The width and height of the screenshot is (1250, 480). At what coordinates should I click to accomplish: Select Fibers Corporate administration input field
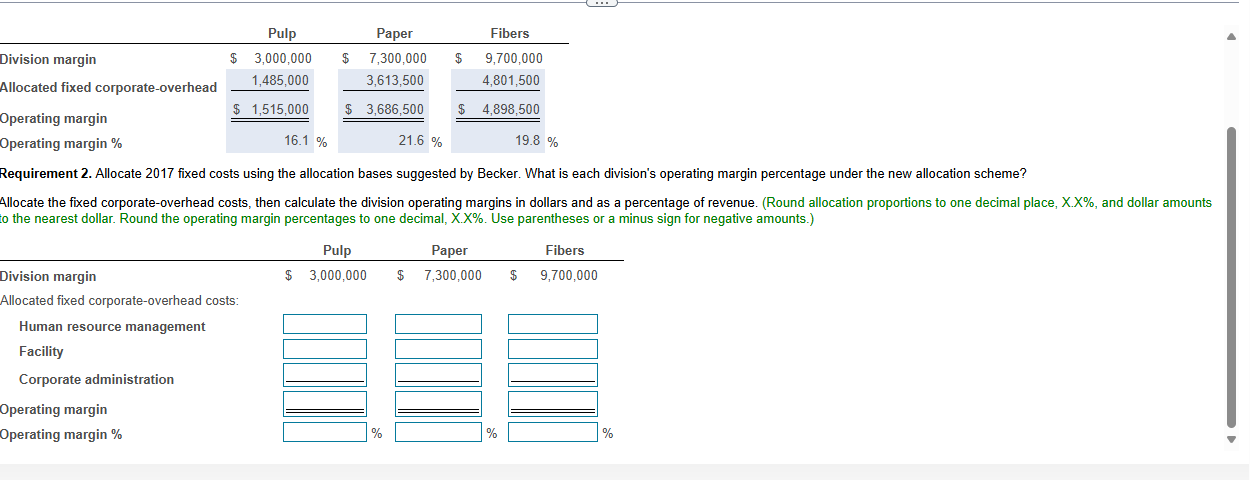[553, 374]
